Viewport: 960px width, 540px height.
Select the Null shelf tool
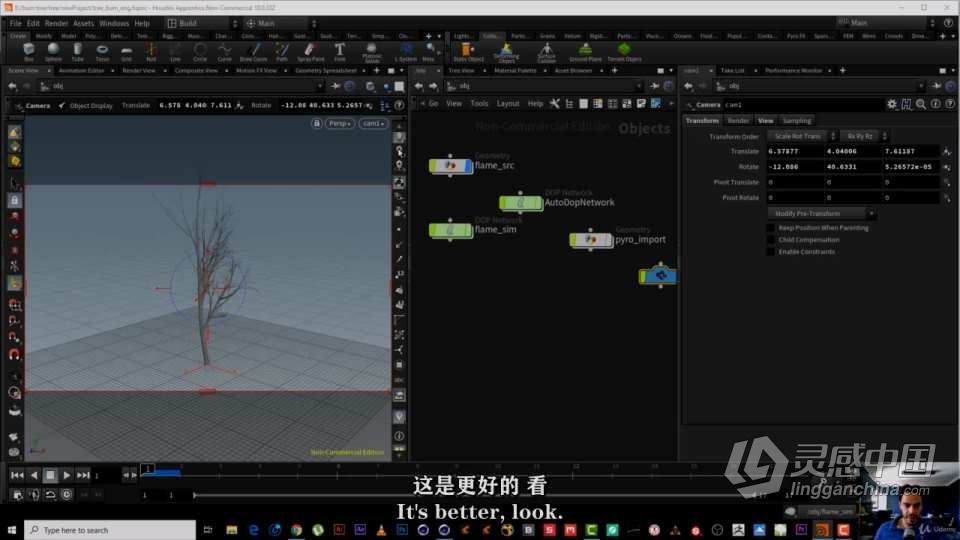pyautogui.click(x=151, y=51)
